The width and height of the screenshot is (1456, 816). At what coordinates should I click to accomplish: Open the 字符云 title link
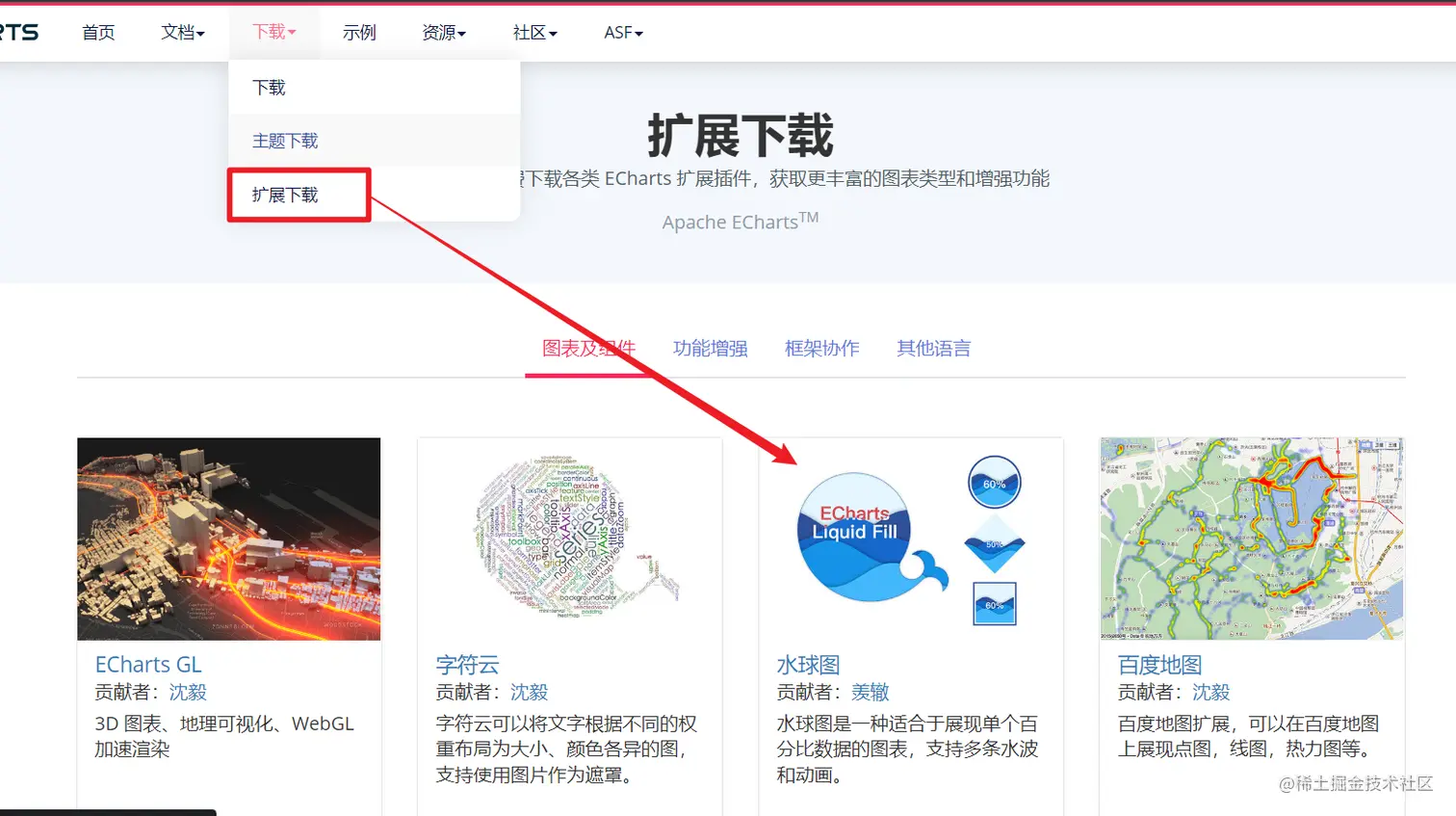coord(468,665)
